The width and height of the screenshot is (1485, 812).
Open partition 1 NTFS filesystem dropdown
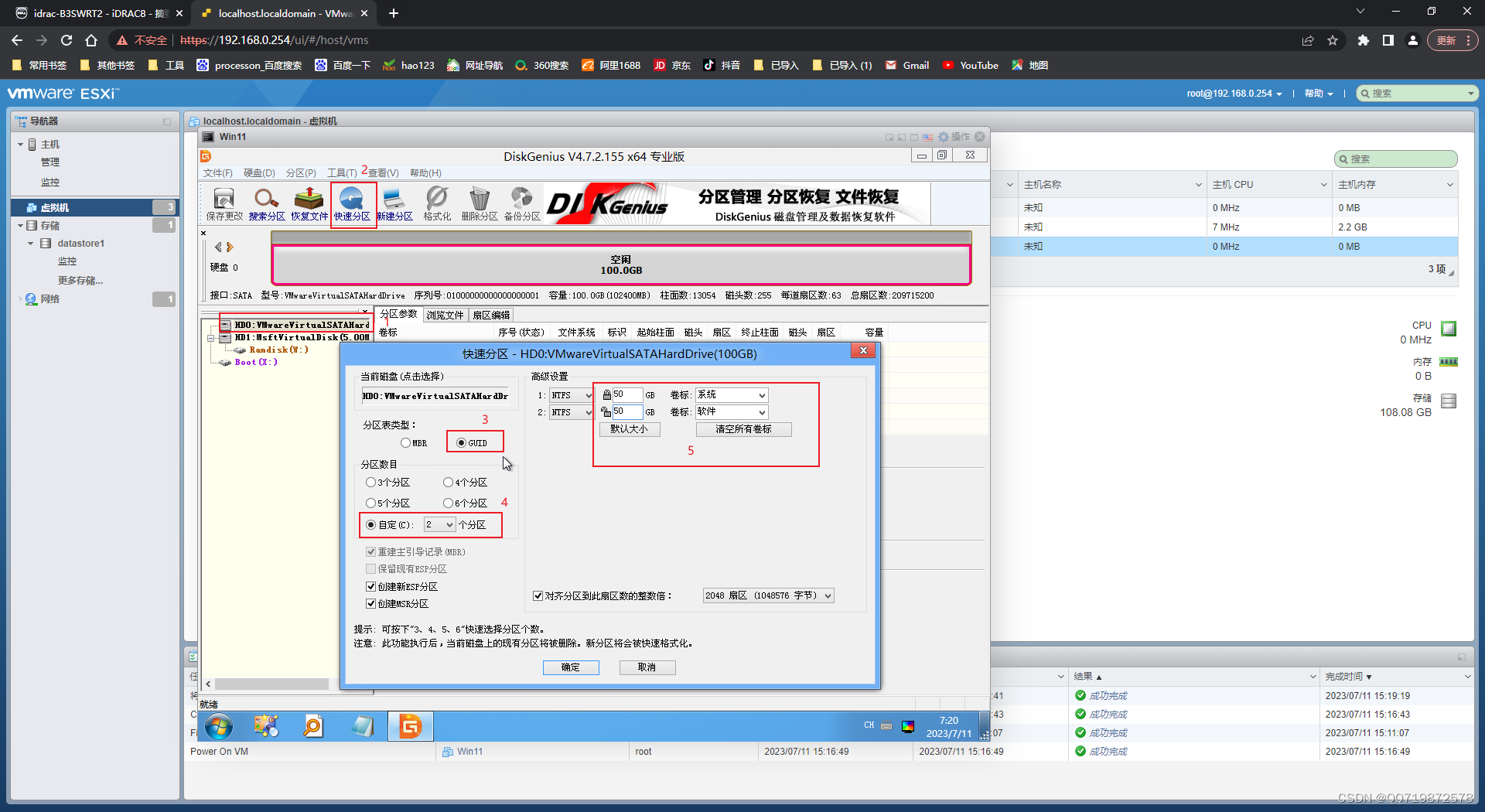571,395
